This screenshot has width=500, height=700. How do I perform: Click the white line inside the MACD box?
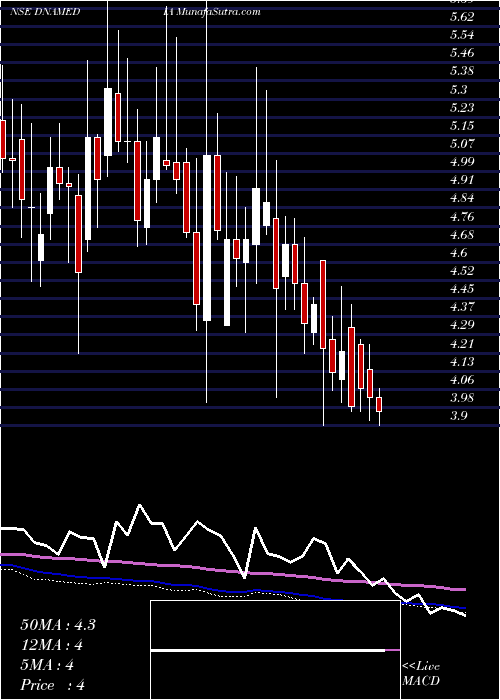pos(268,651)
